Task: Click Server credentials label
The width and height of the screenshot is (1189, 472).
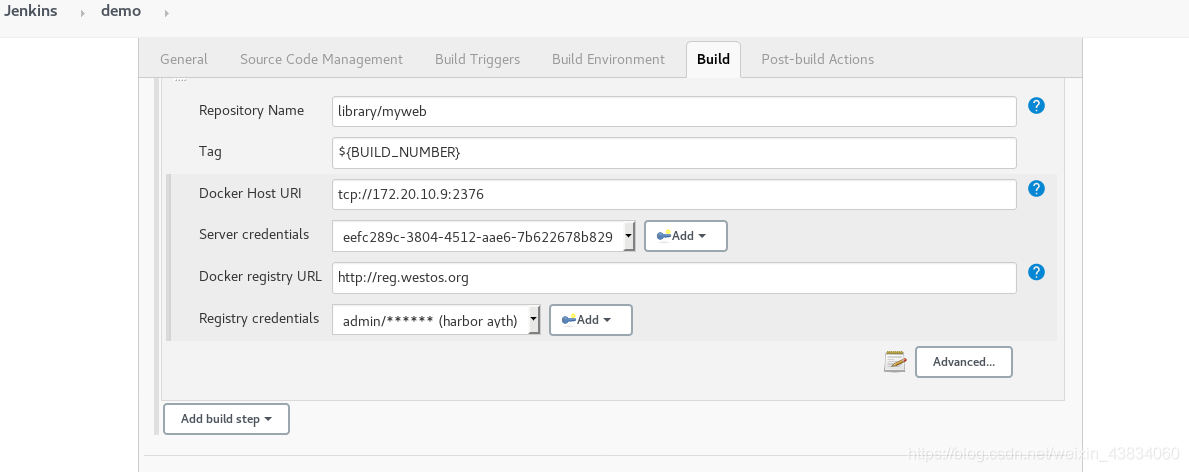Action: pos(254,234)
